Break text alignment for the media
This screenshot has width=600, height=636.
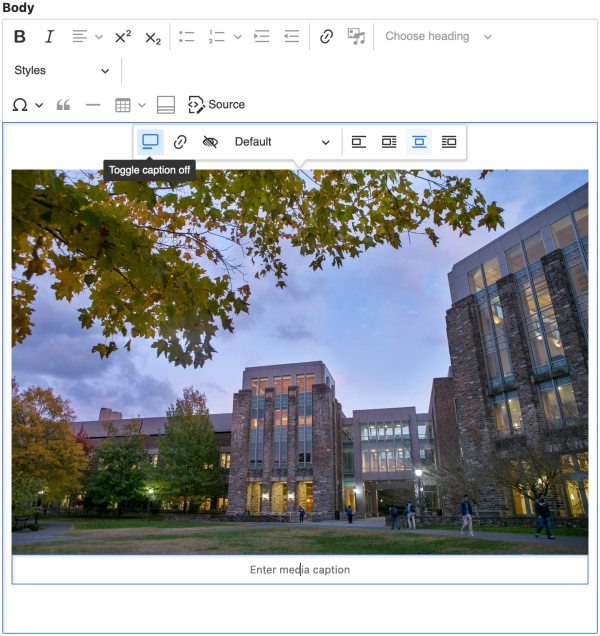[x=359, y=142]
